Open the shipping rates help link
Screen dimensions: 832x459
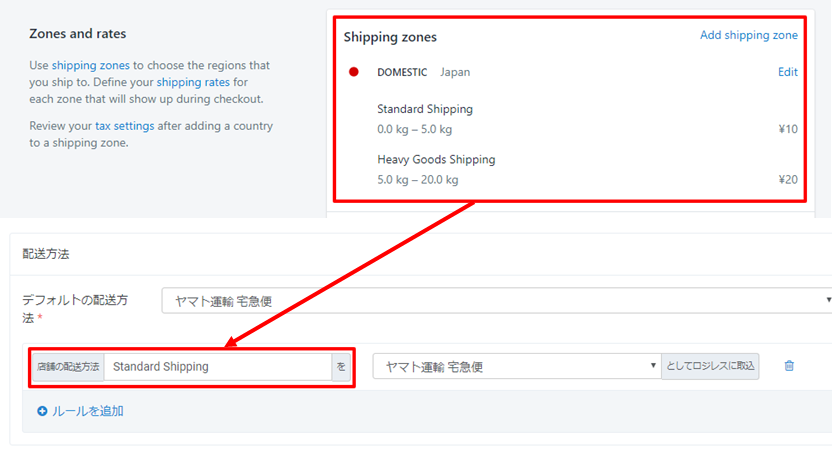(193, 82)
